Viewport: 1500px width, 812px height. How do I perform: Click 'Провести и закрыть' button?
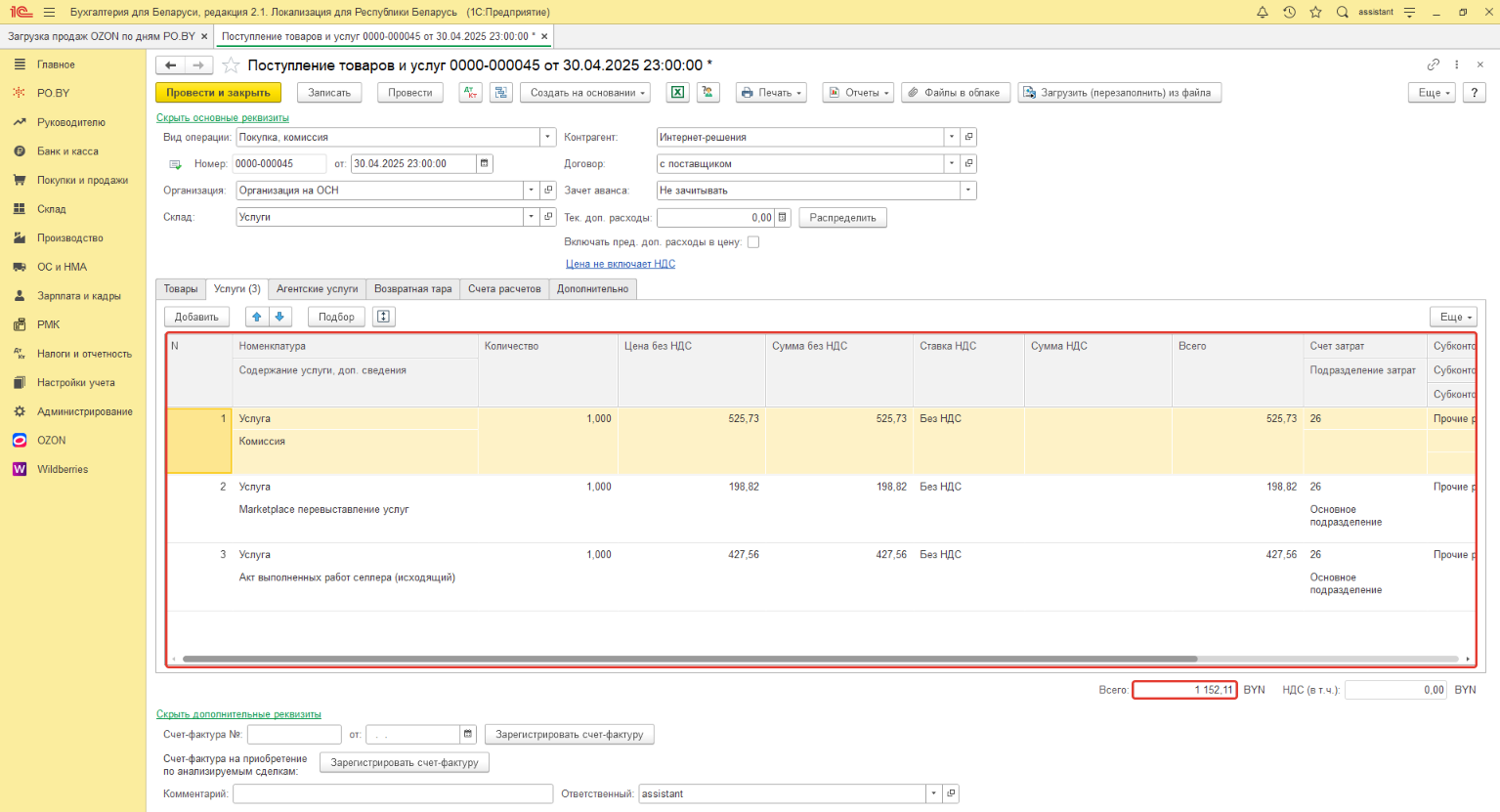218,93
